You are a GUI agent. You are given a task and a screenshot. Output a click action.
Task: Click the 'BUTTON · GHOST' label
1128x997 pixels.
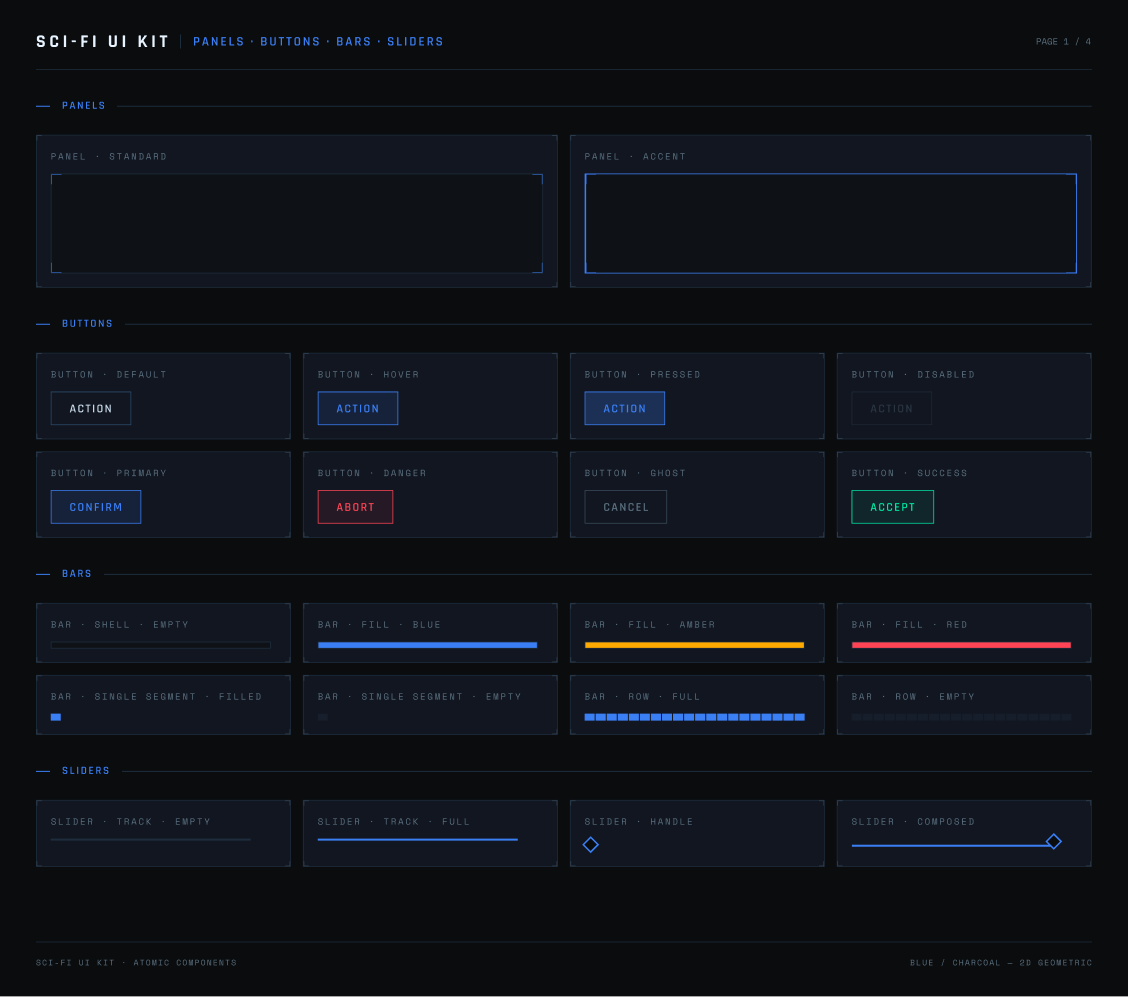tap(634, 473)
